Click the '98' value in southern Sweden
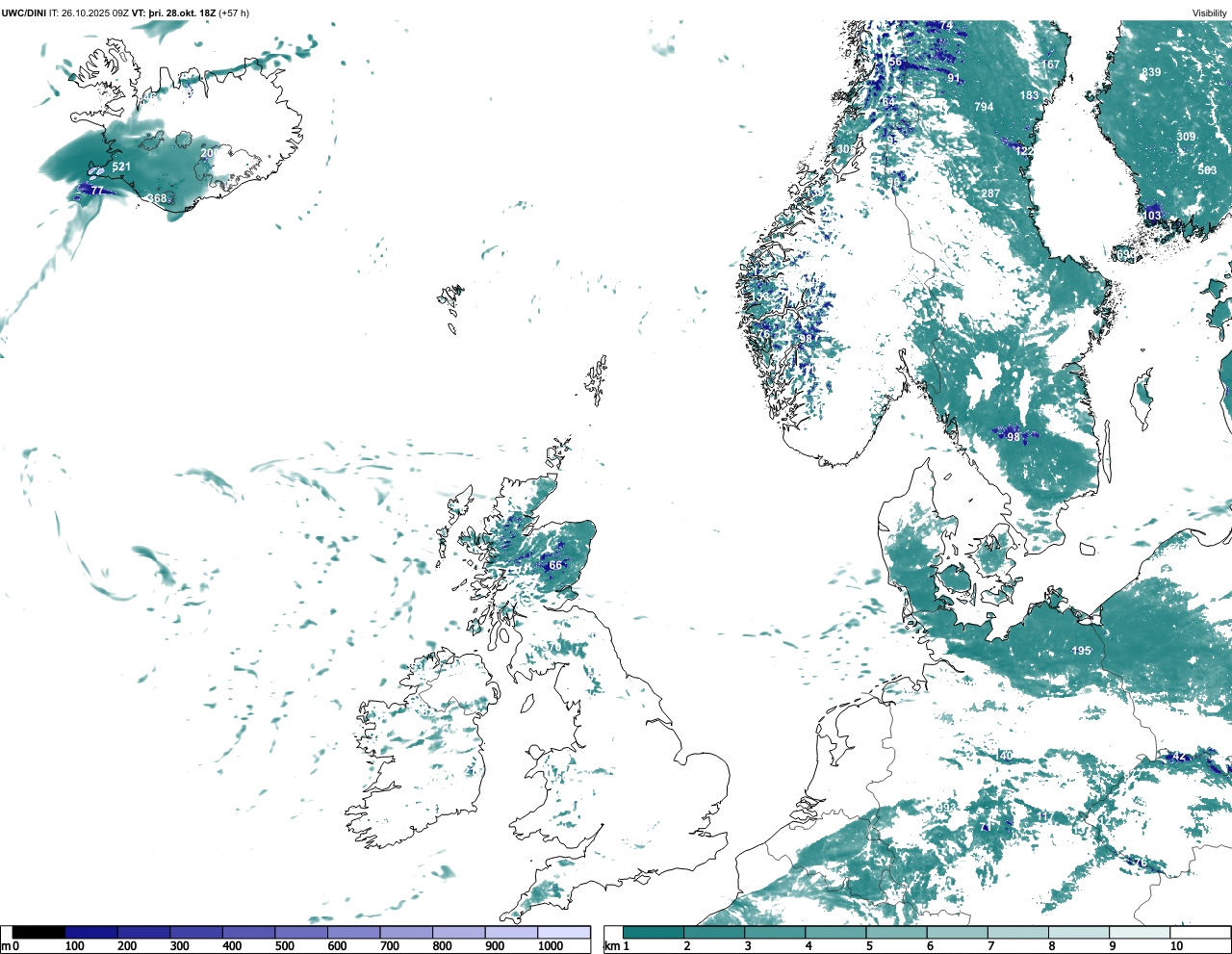This screenshot has width=1232, height=954. (x=1014, y=436)
